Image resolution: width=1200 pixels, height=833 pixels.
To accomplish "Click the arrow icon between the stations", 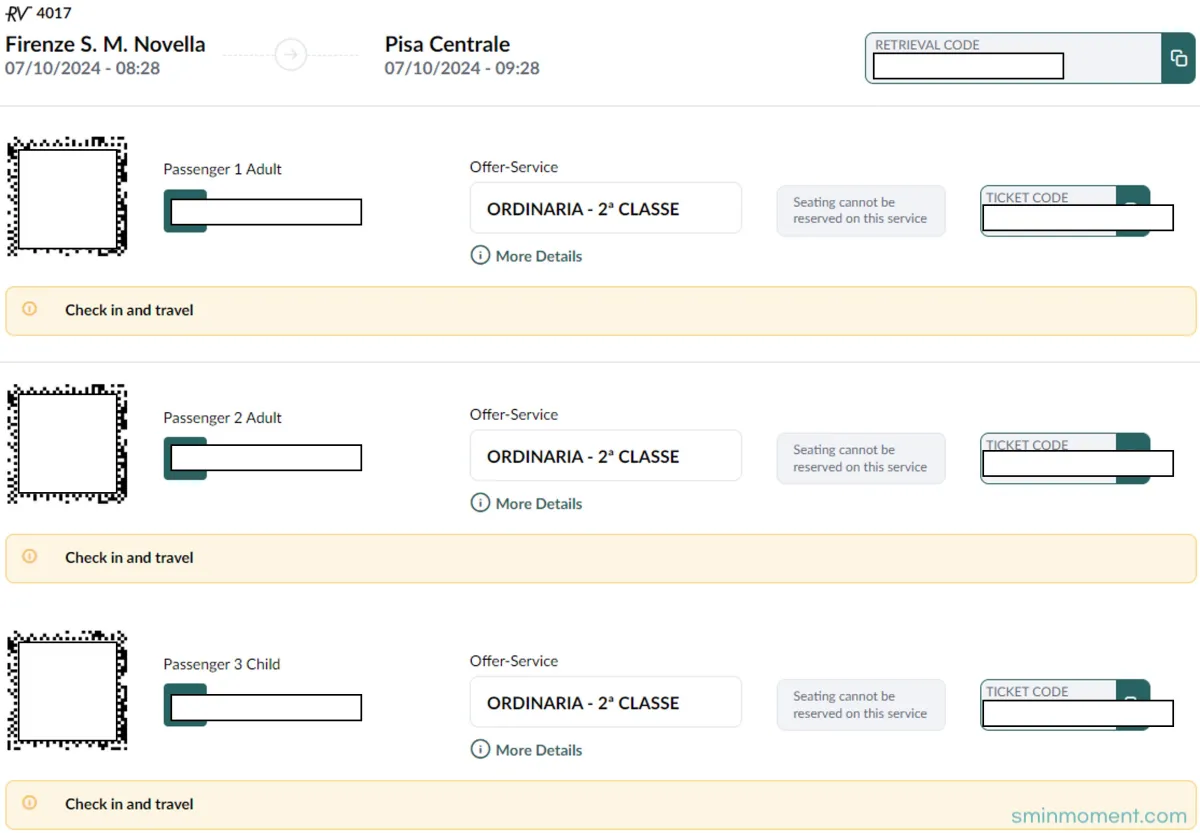I will [291, 54].
